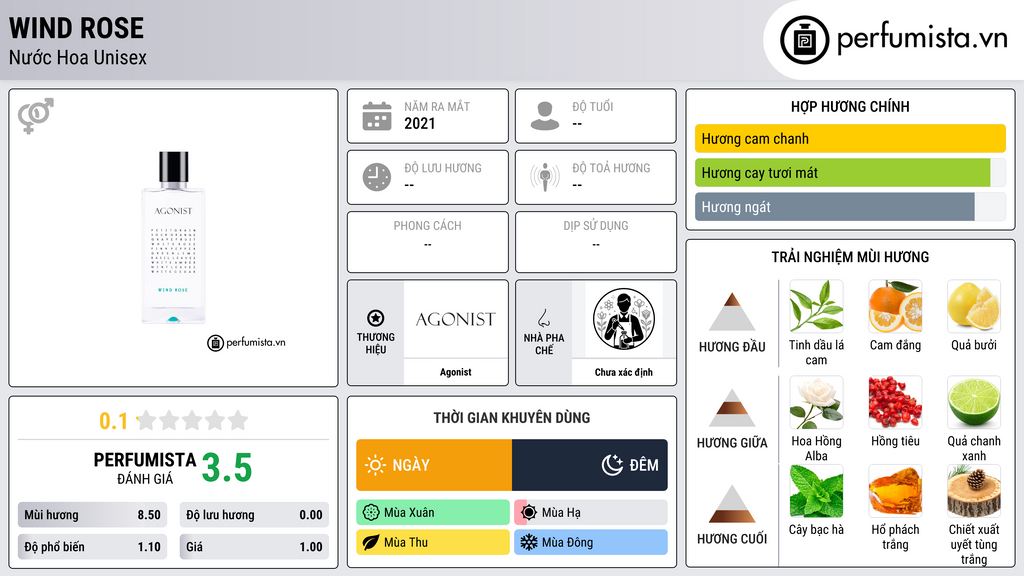Click the perfumista.vn bottle logo icon
This screenshot has height=576, width=1024.
pyautogui.click(x=804, y=40)
